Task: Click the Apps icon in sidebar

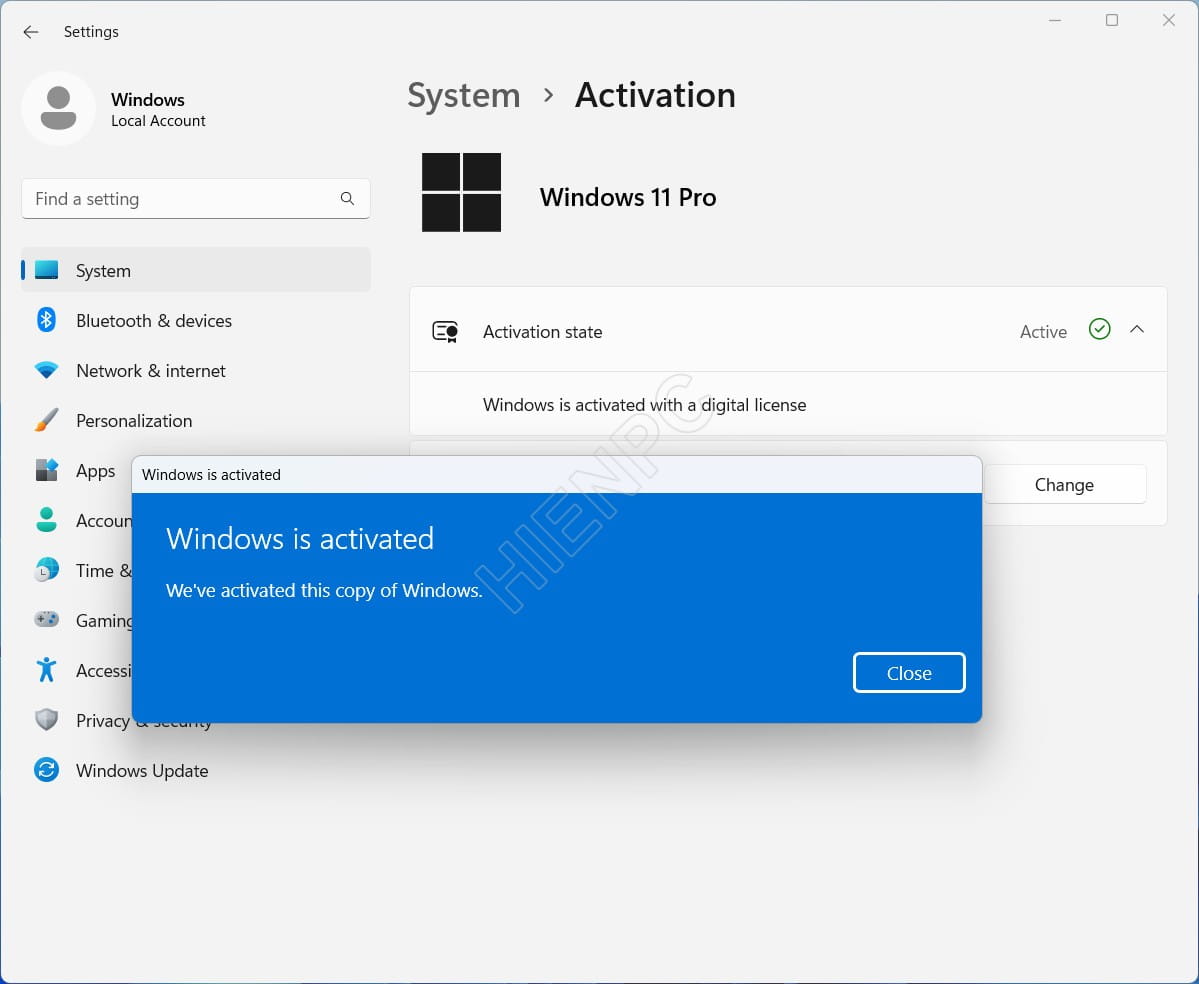Action: click(47, 470)
